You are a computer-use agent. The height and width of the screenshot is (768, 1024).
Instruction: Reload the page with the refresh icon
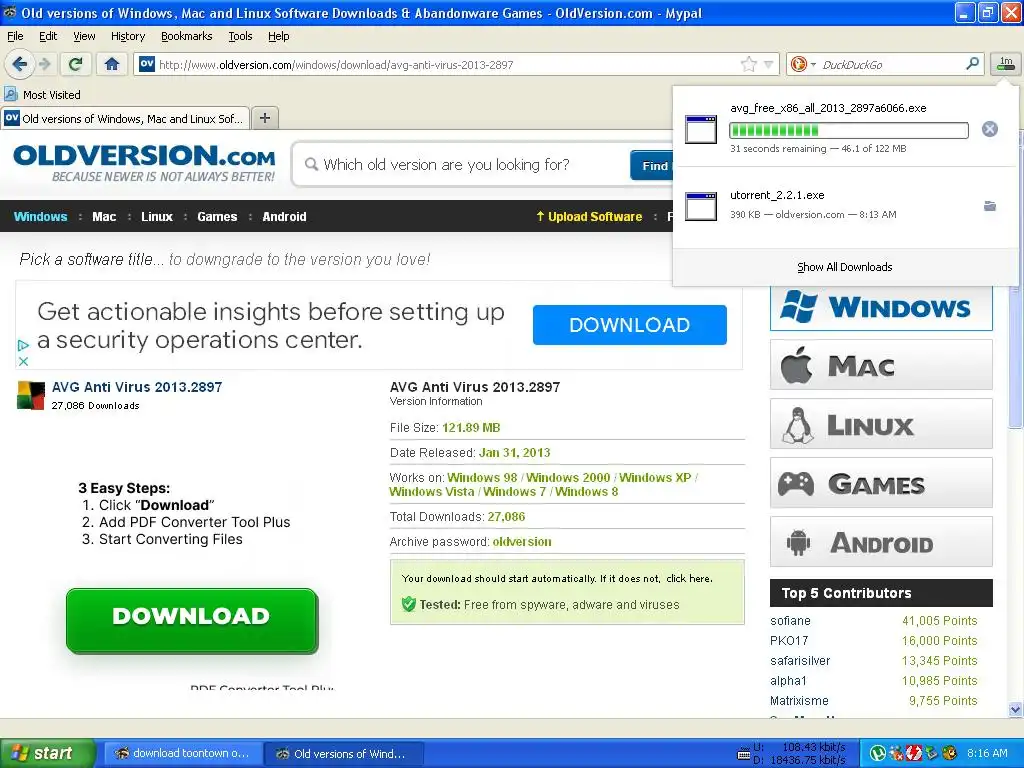click(76, 64)
